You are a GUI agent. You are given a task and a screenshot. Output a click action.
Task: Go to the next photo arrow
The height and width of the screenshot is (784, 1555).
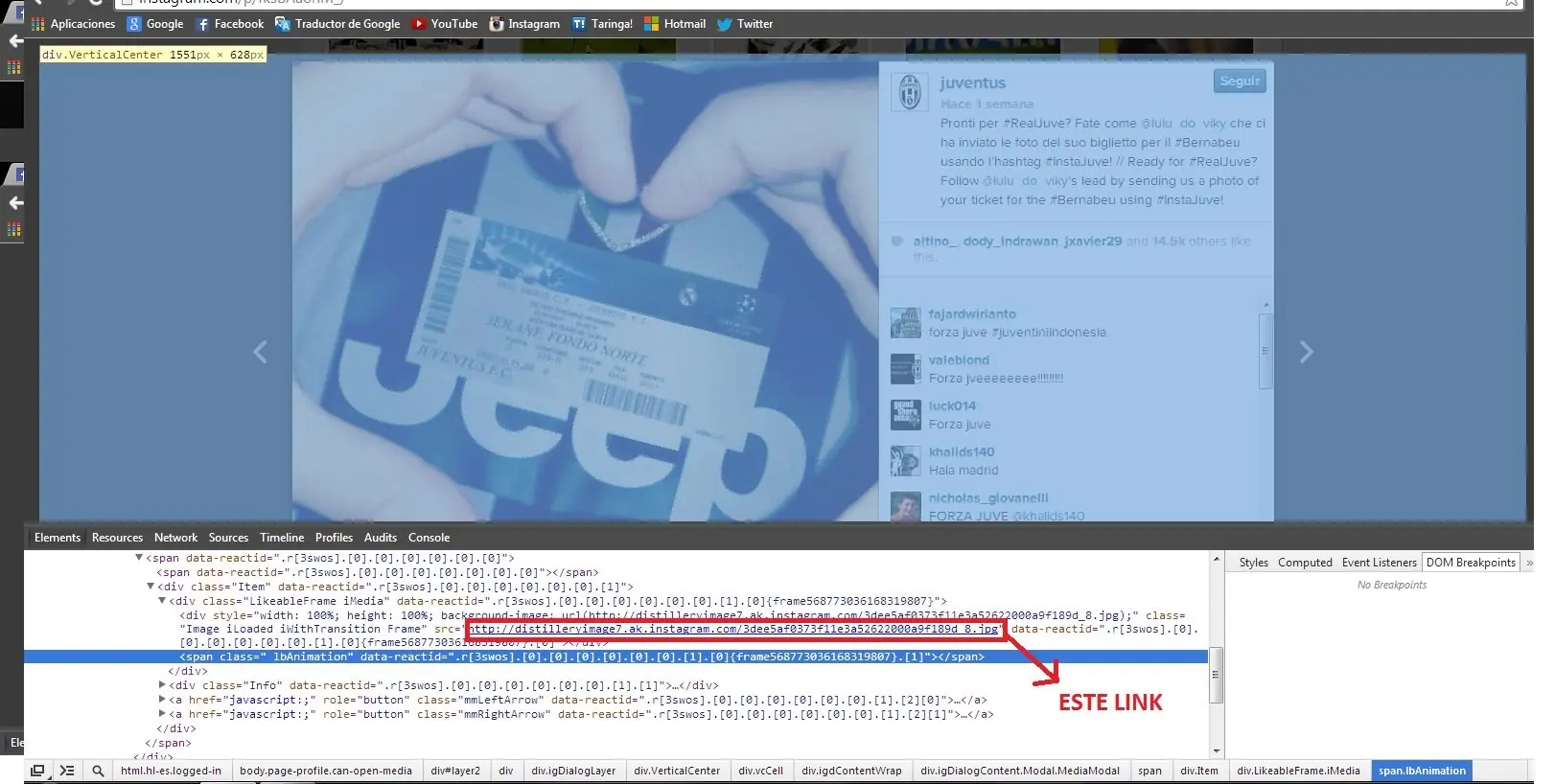point(1306,352)
